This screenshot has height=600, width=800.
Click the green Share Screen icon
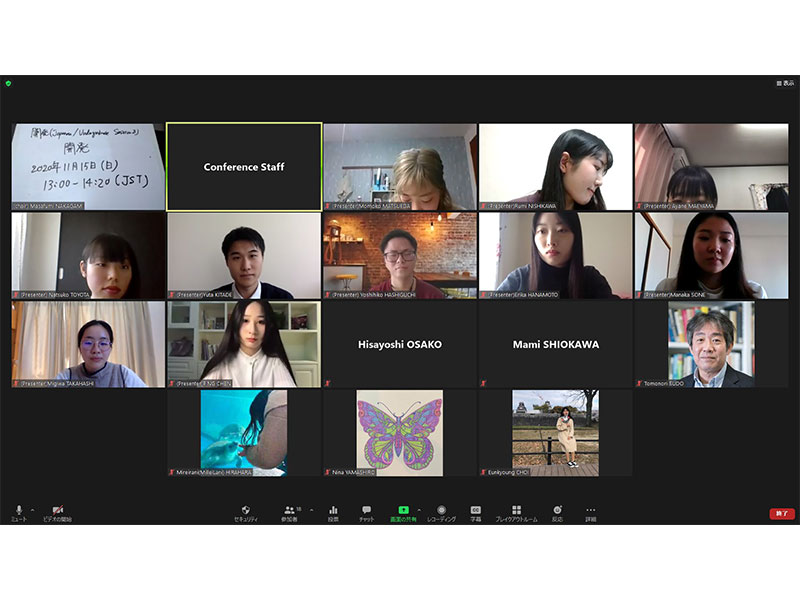403,512
